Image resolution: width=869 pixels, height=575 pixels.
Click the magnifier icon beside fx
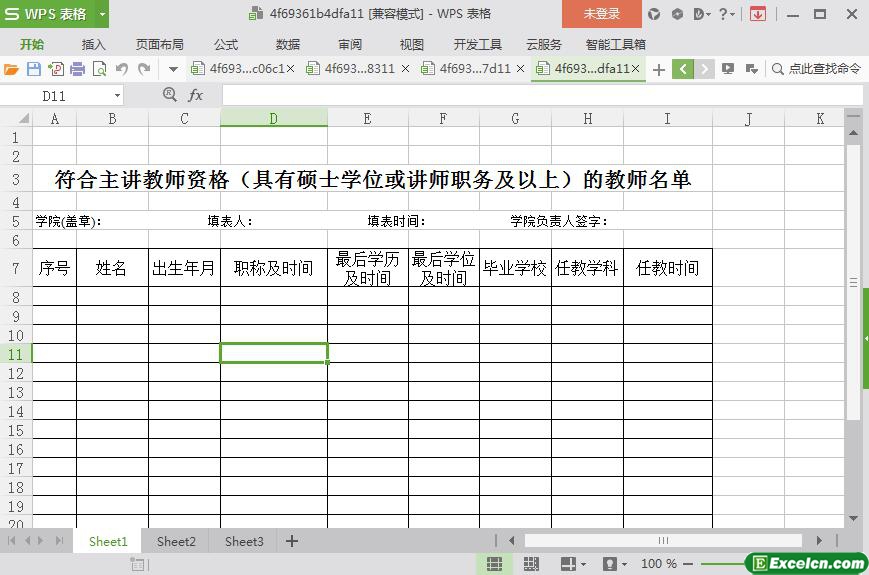170,95
